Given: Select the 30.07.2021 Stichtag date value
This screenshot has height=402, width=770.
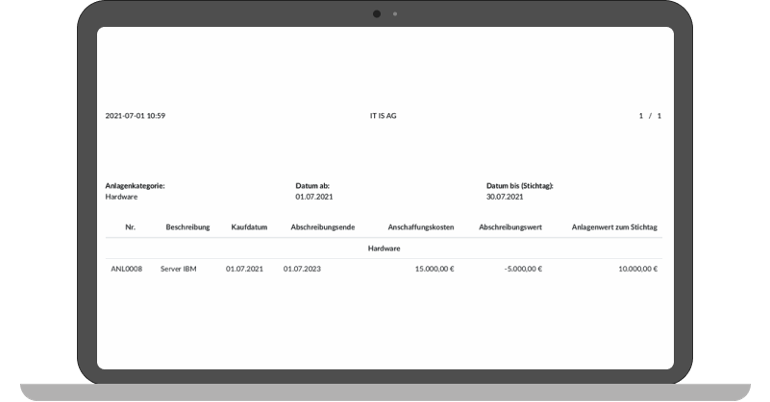Looking at the screenshot, I should click(x=504, y=197).
